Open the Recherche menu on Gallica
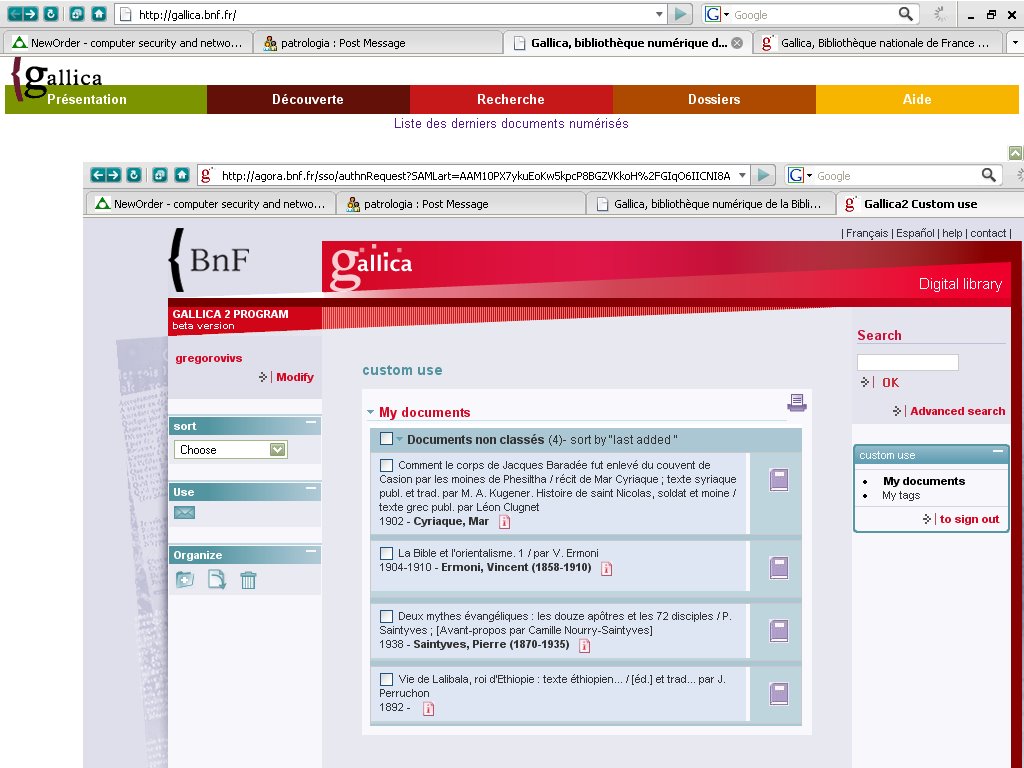The image size is (1024, 768). pyautogui.click(x=511, y=99)
